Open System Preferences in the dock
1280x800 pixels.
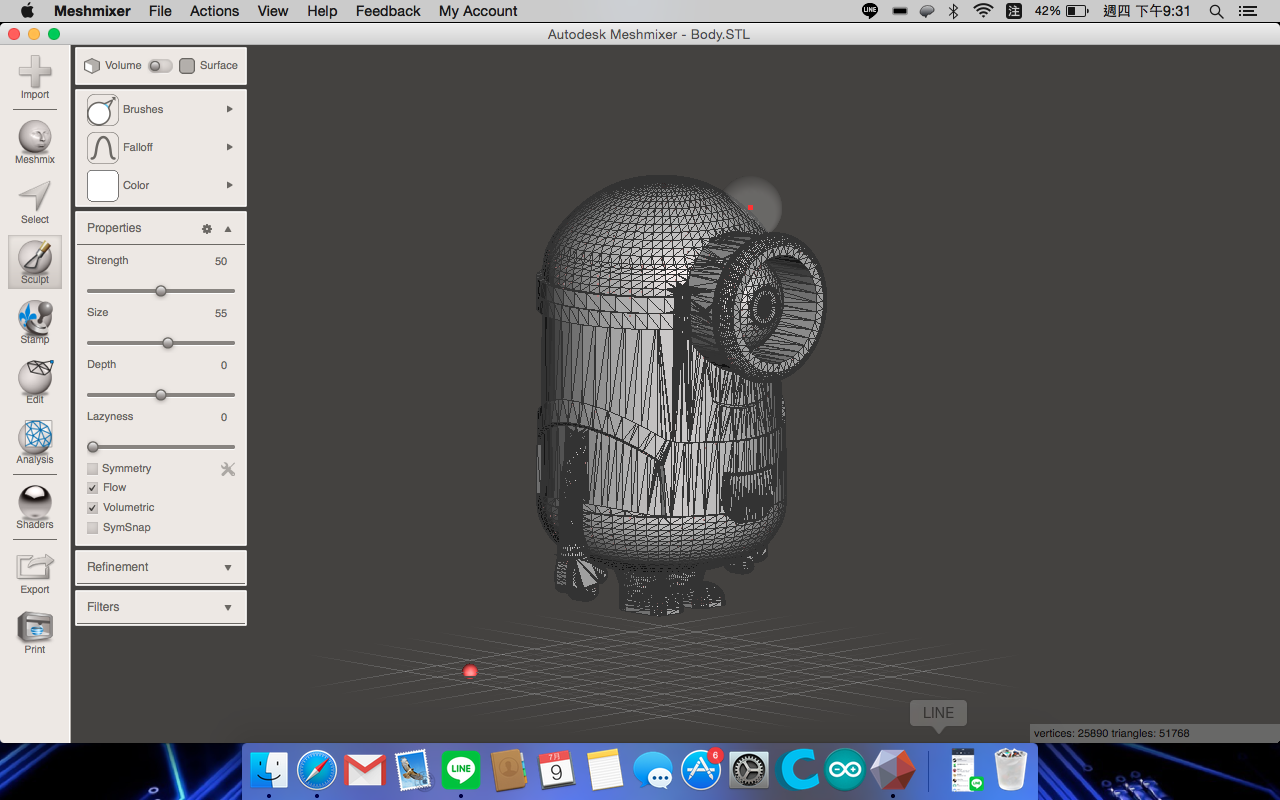tap(749, 770)
